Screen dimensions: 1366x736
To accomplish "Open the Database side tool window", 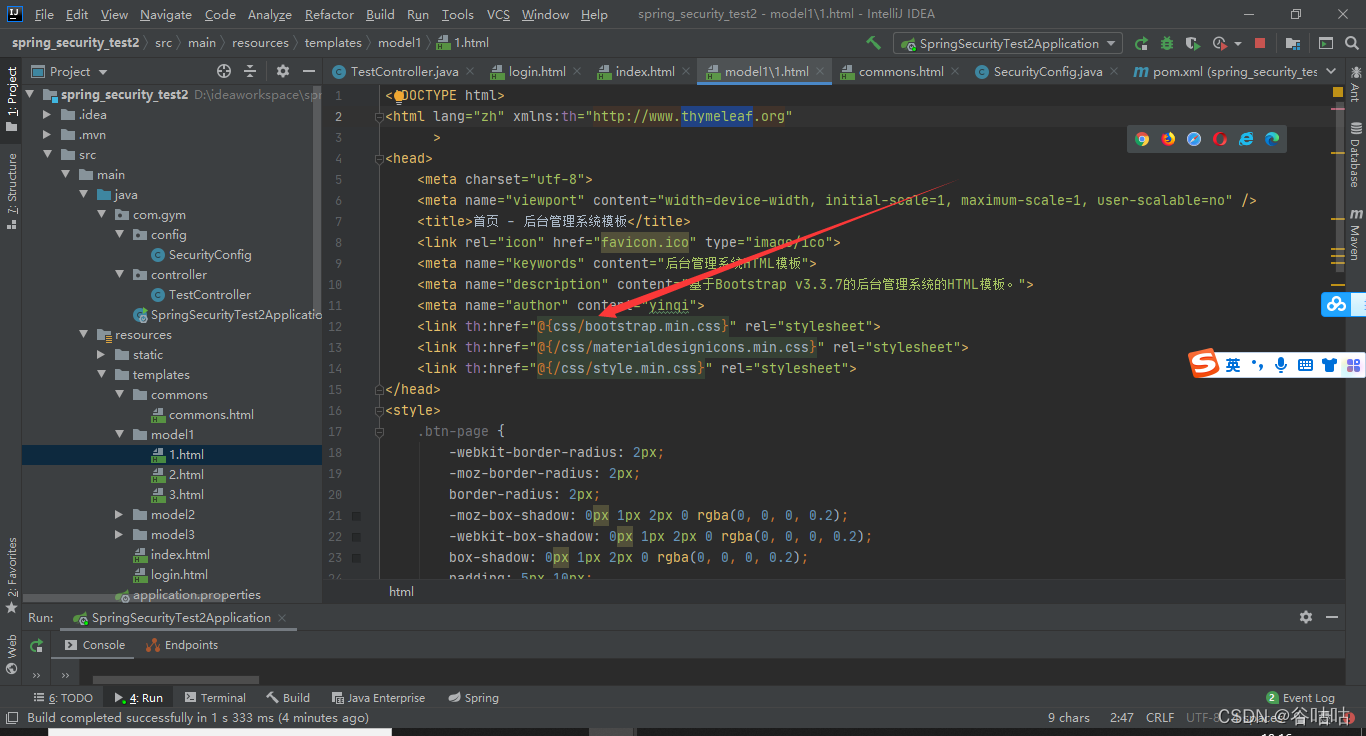I will [1355, 155].
